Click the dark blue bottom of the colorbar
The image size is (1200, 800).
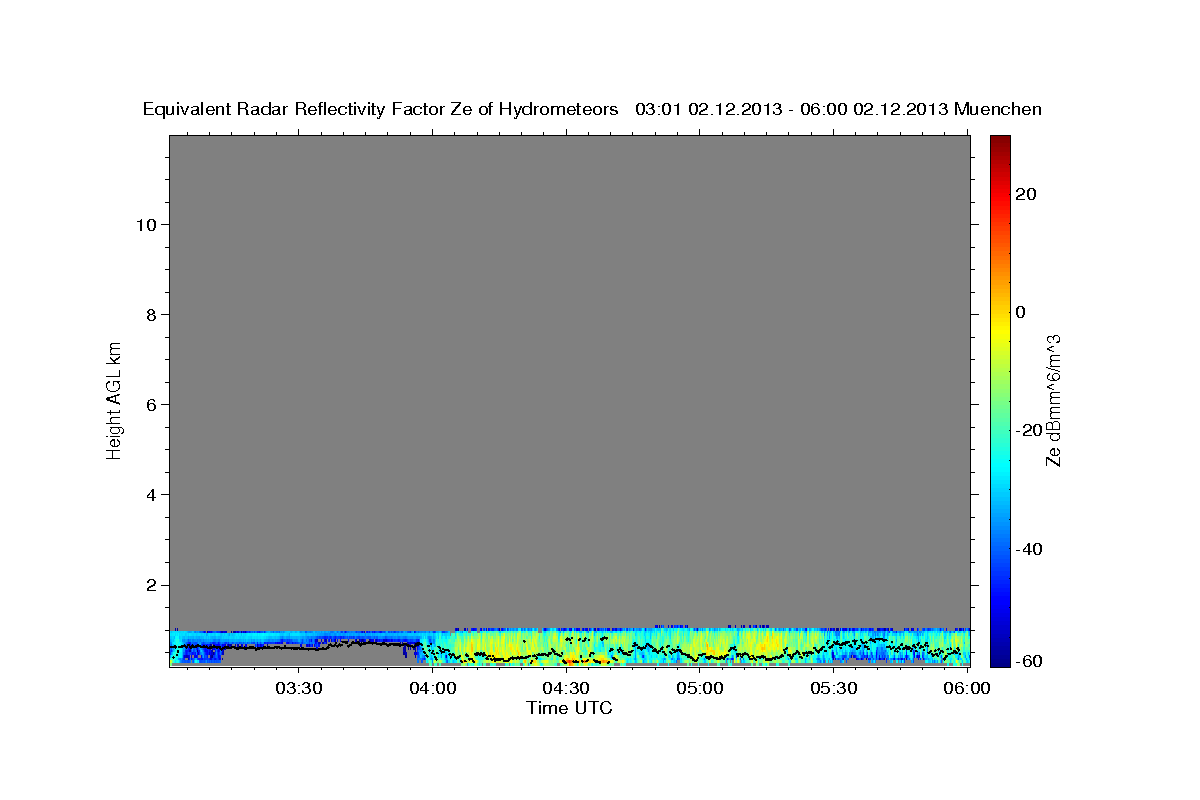click(x=1001, y=657)
